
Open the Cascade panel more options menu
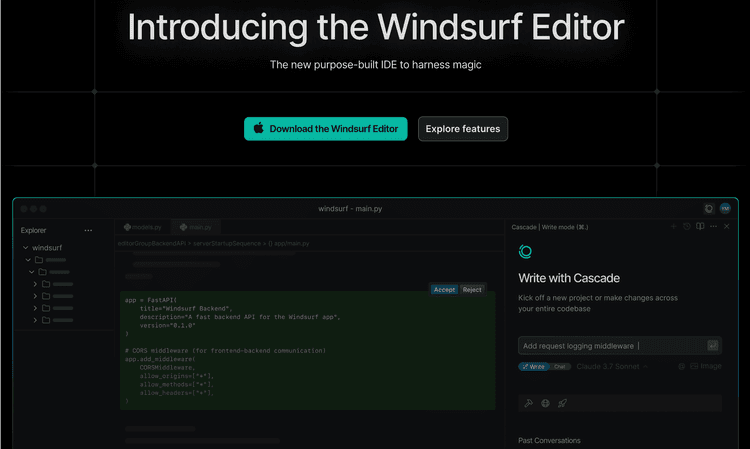tap(713, 226)
